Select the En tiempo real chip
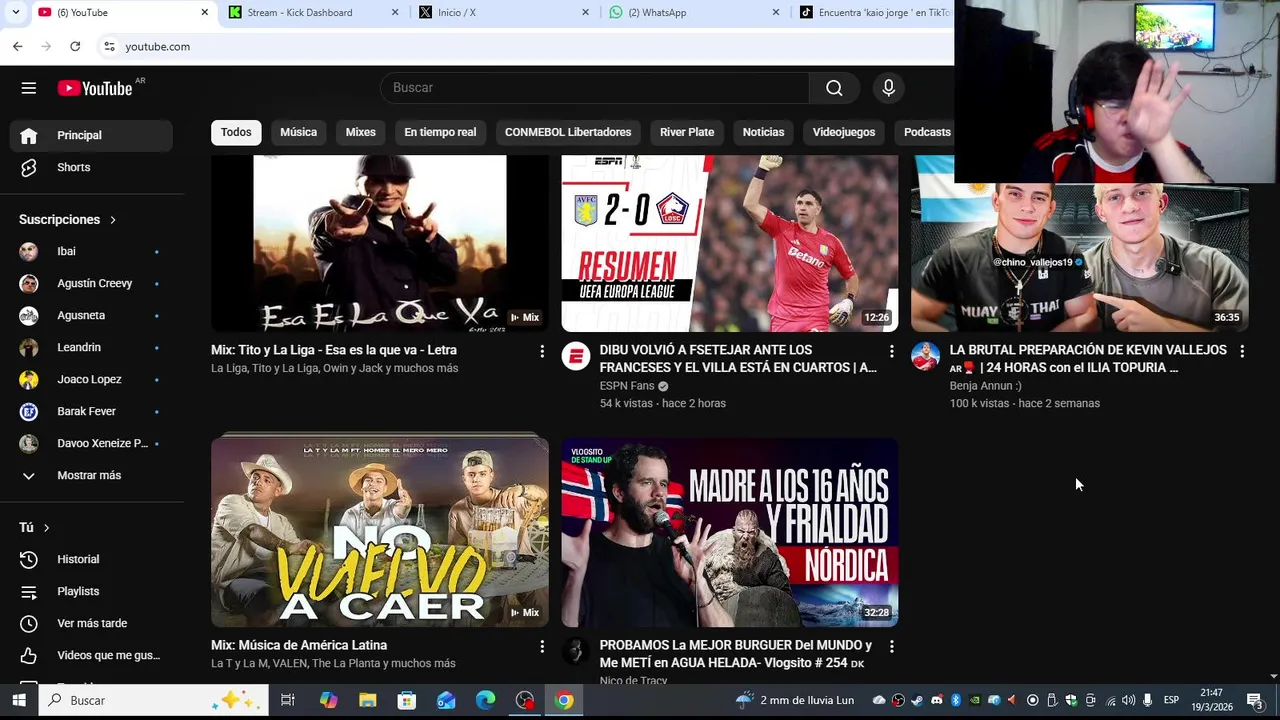1280x720 pixels. coord(440,132)
